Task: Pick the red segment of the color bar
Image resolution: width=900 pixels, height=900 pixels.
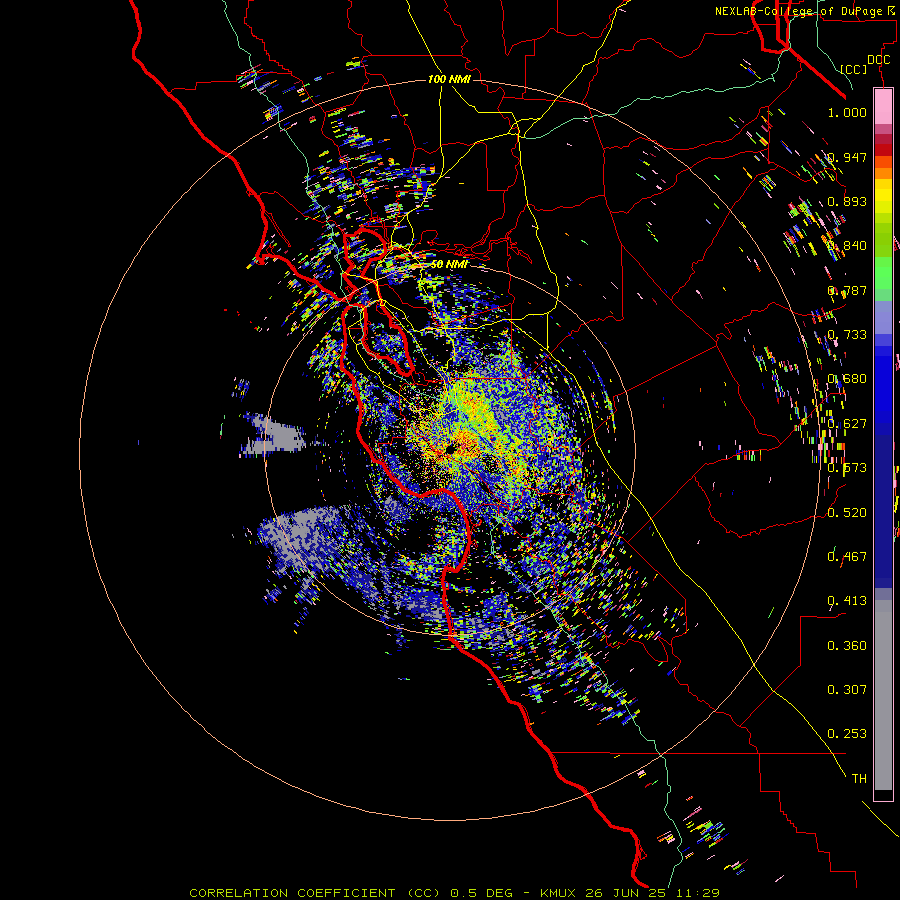Action: (883, 150)
